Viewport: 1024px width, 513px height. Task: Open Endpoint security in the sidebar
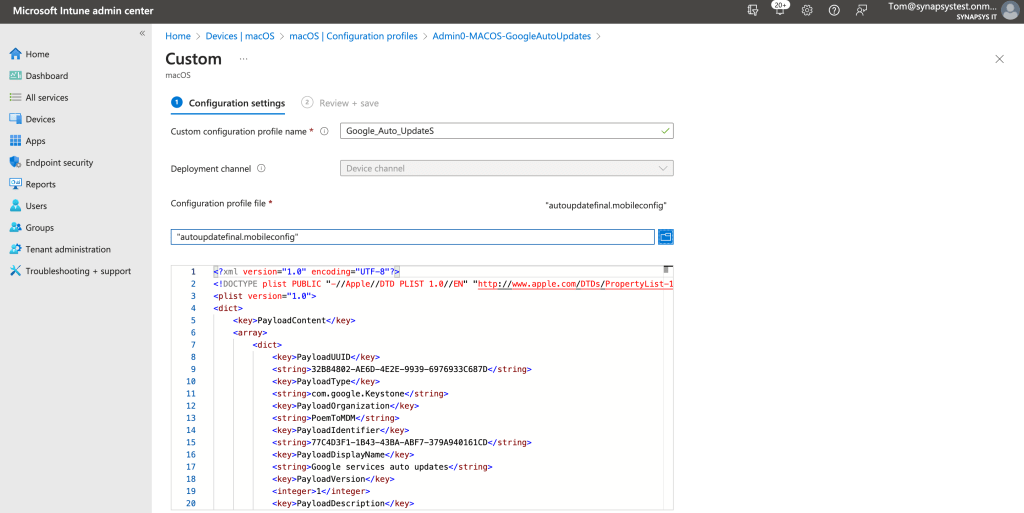point(59,163)
